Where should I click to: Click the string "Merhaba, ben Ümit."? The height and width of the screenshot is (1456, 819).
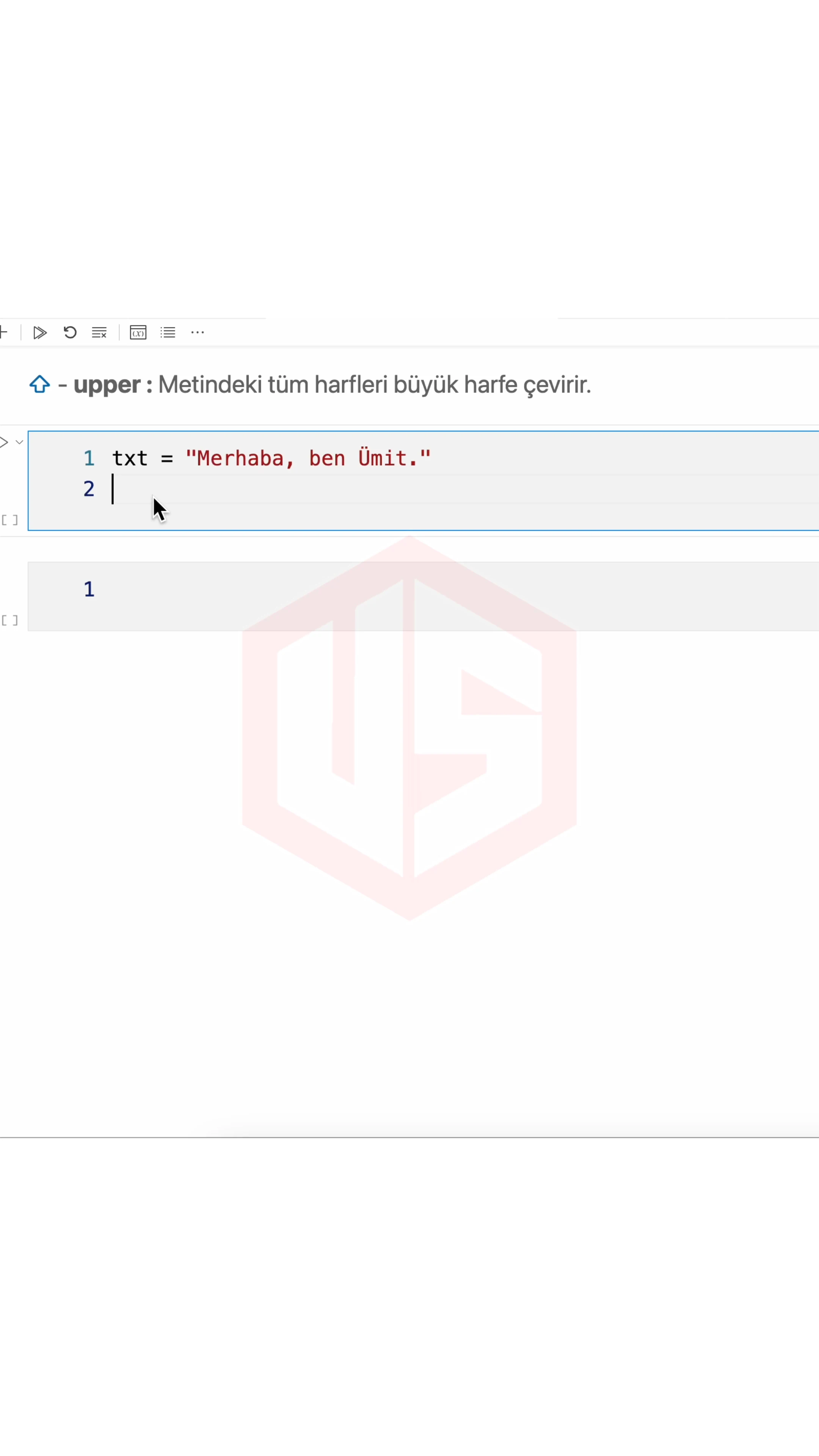click(308, 458)
